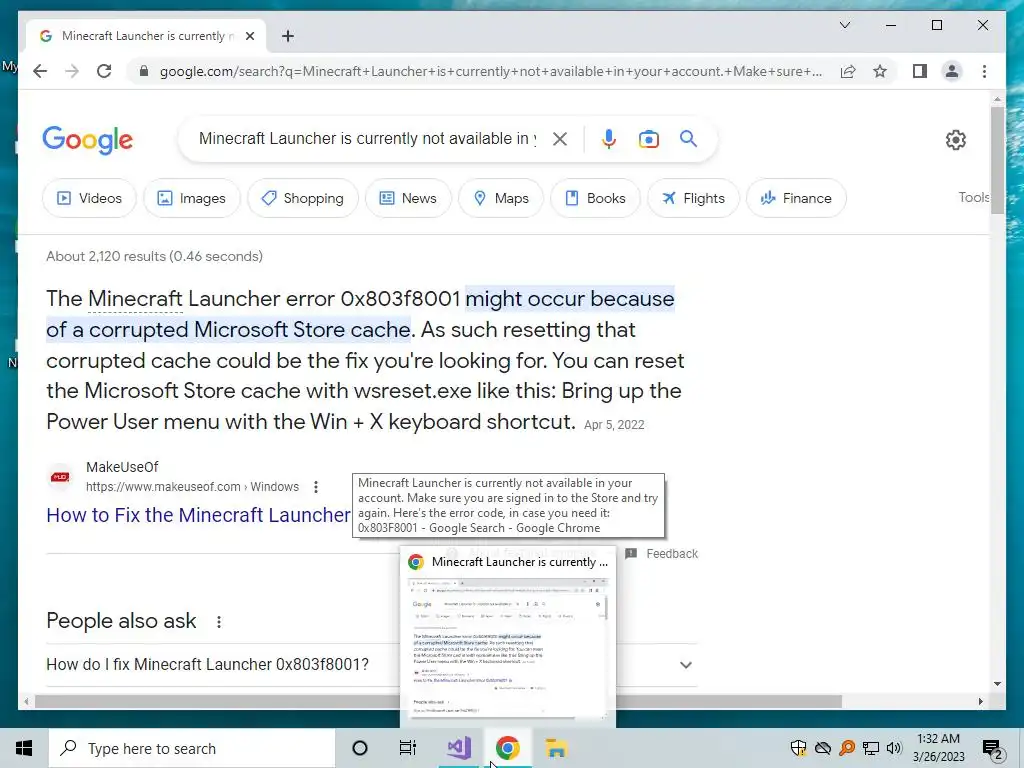Open the Chrome profile menu
1024x768 pixels.
click(952, 71)
